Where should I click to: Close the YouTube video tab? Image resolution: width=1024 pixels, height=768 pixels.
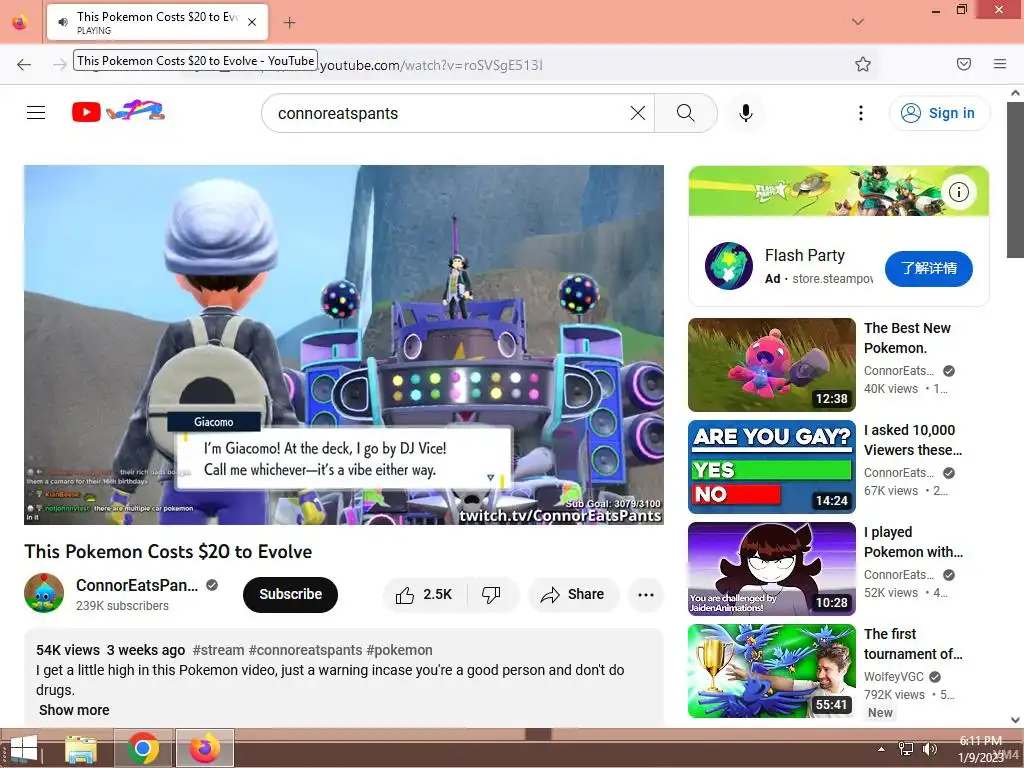point(252,22)
